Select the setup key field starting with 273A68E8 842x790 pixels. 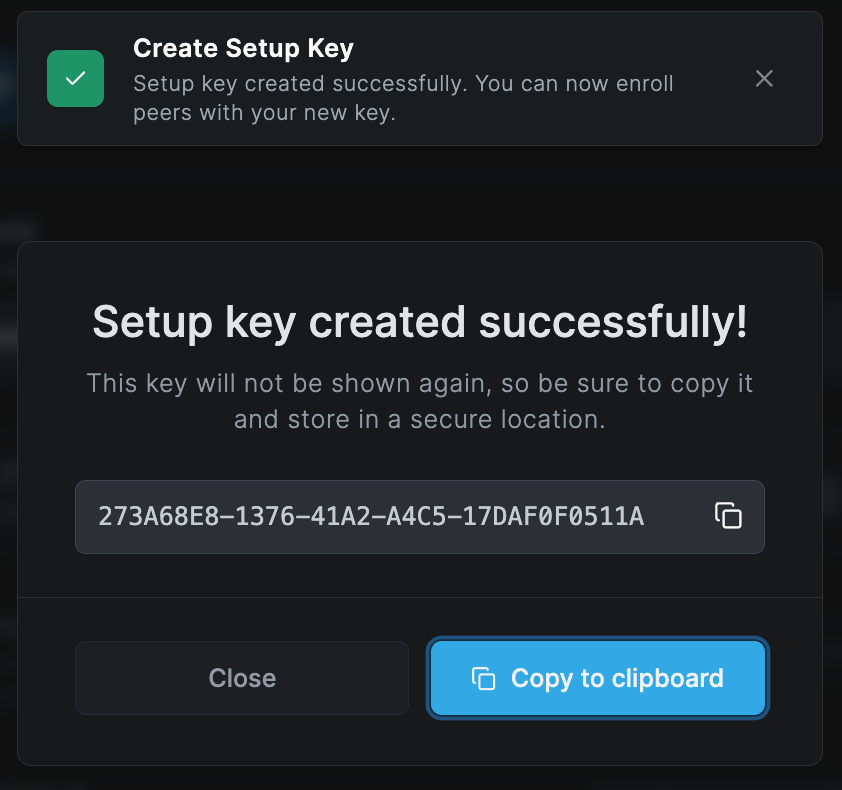pos(420,517)
